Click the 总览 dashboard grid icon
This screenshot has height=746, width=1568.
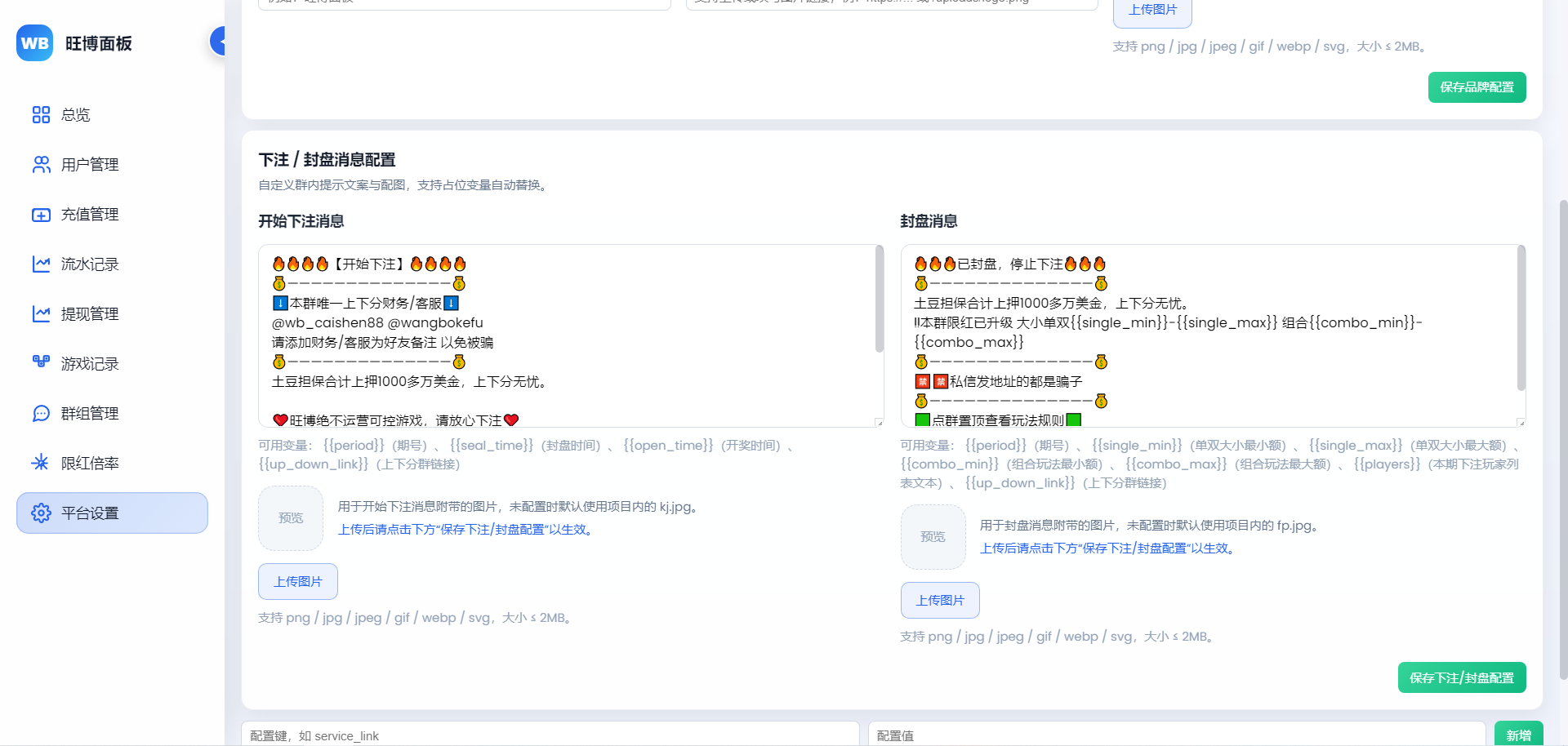click(41, 115)
